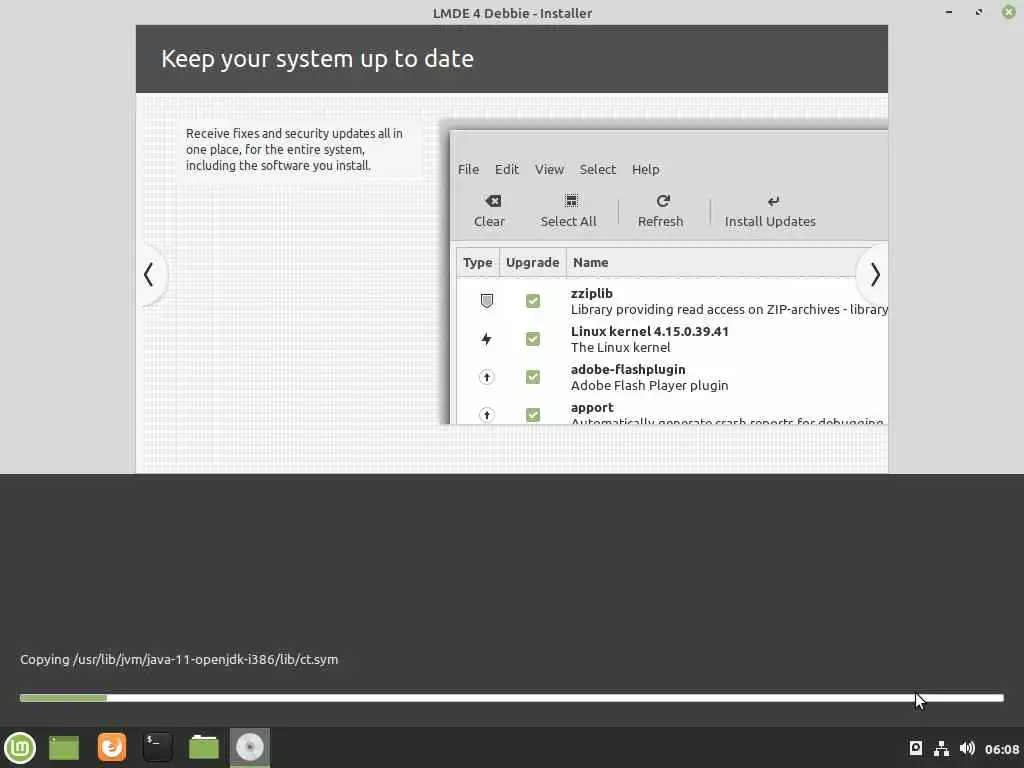This screenshot has height=768, width=1024.
Task: Click the up-arrow icon beside adobe-flashplugin
Action: 487,377
